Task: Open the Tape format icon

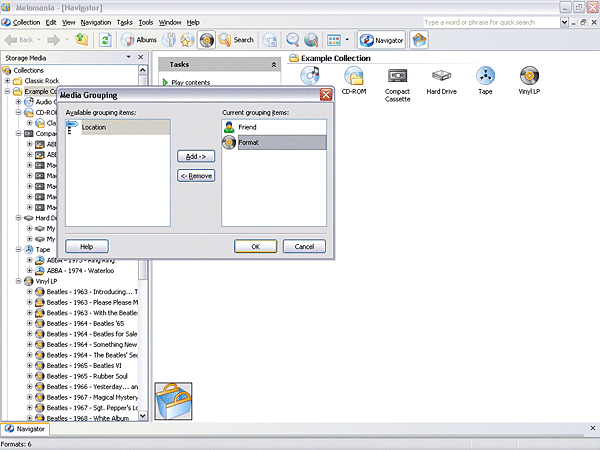Action: (484, 77)
